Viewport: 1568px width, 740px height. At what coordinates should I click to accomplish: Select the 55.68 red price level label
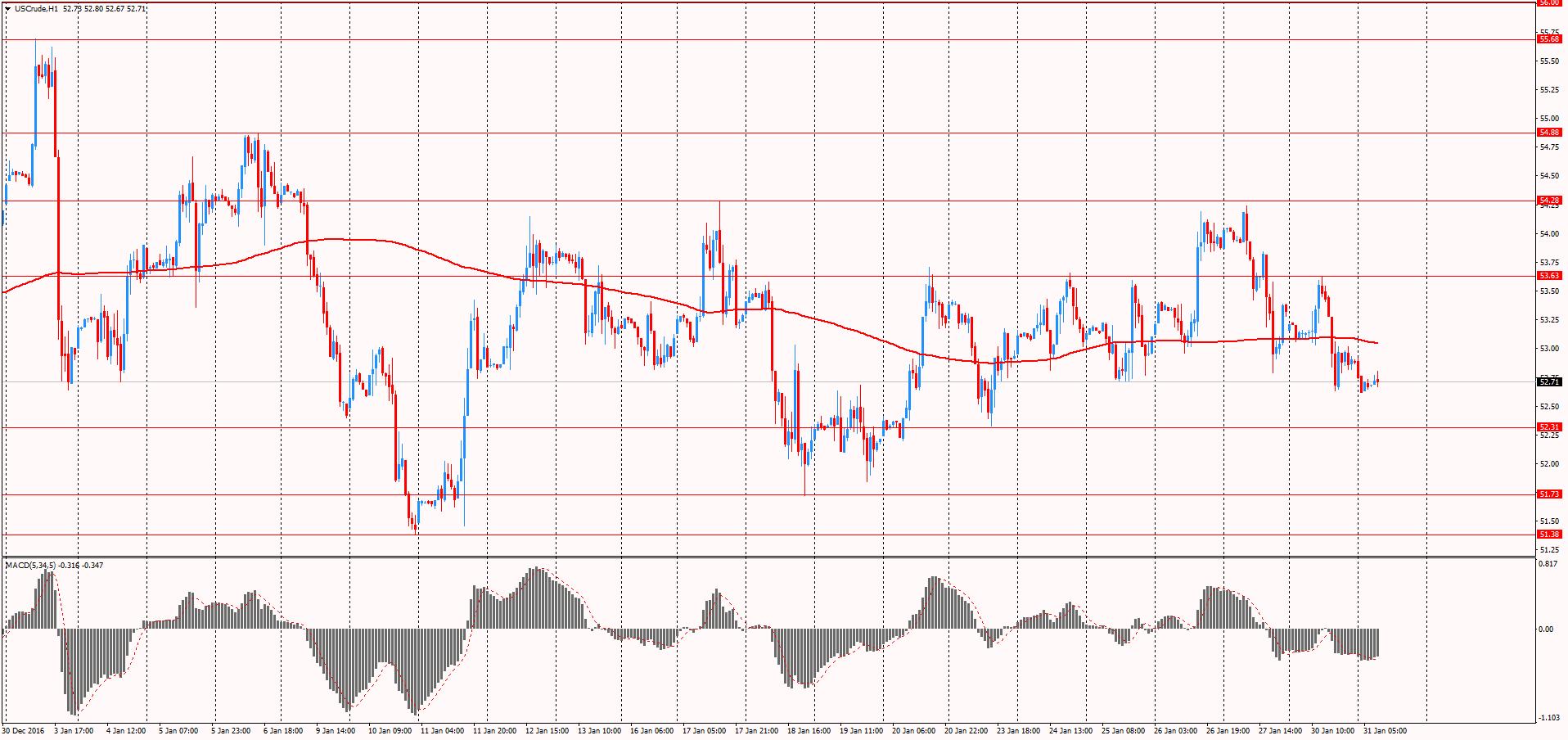(x=1548, y=39)
